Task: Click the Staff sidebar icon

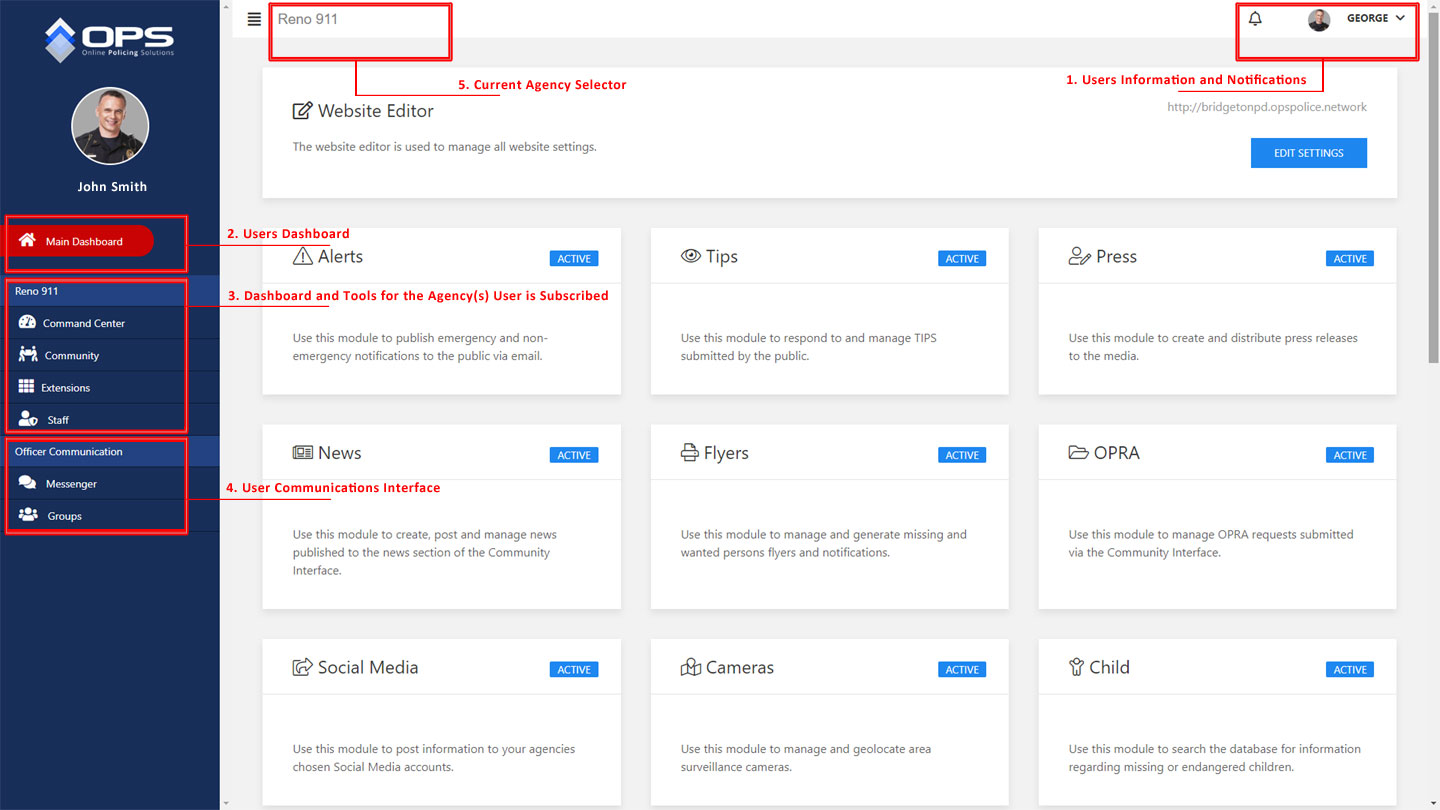Action: (x=28, y=419)
